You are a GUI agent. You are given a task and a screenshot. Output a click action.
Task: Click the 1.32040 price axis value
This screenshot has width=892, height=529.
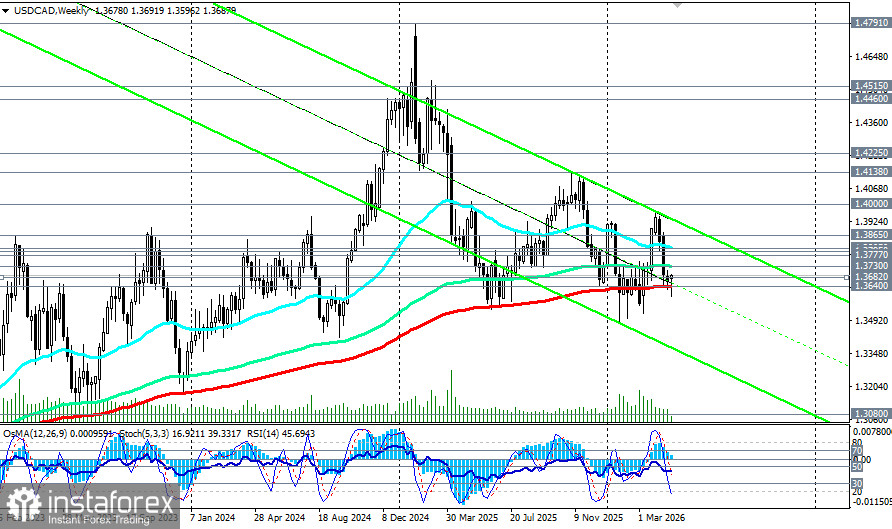click(872, 387)
